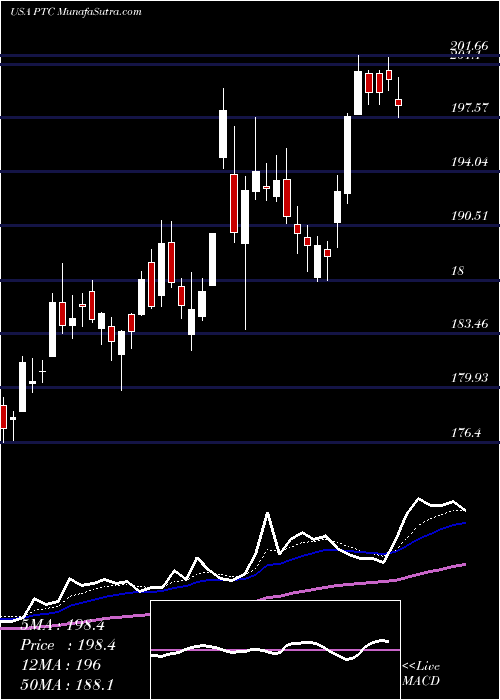Viewport: 500px width, 700px height.
Task: Click the last red candlestick near 197.57
Action: [399, 102]
